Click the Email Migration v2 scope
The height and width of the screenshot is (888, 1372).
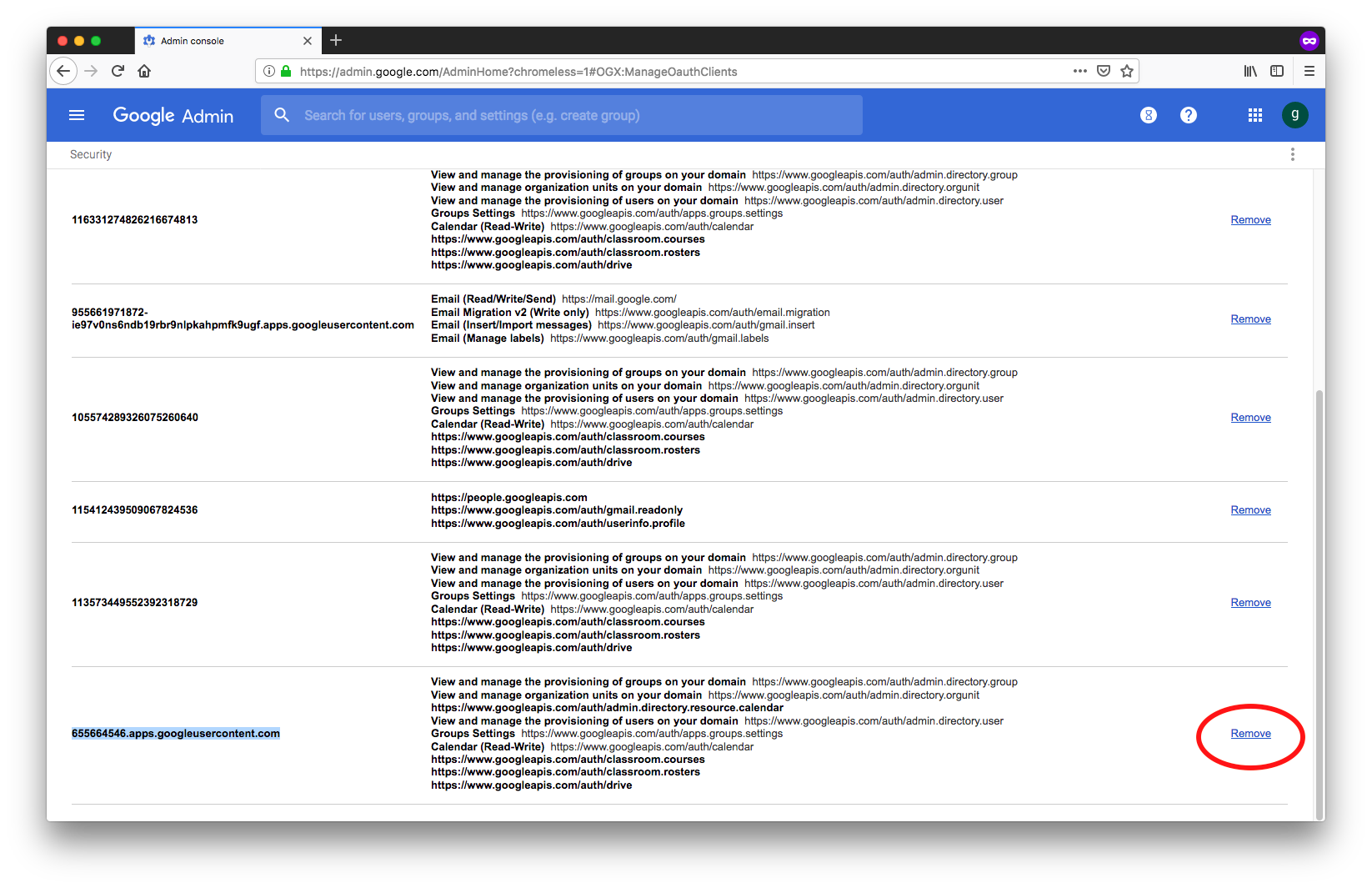tap(630, 313)
